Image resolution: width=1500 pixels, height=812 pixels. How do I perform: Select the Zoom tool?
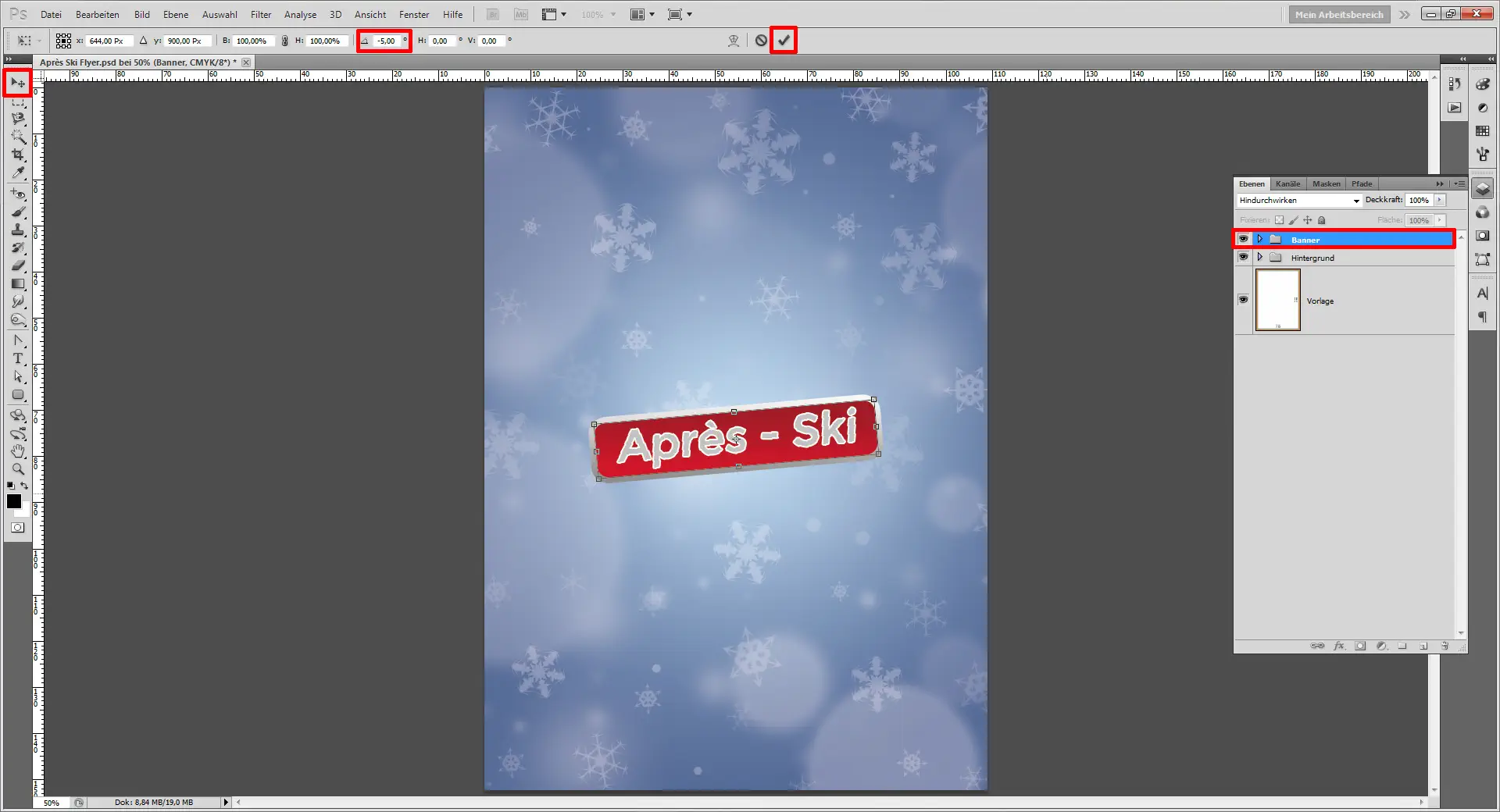[x=17, y=468]
